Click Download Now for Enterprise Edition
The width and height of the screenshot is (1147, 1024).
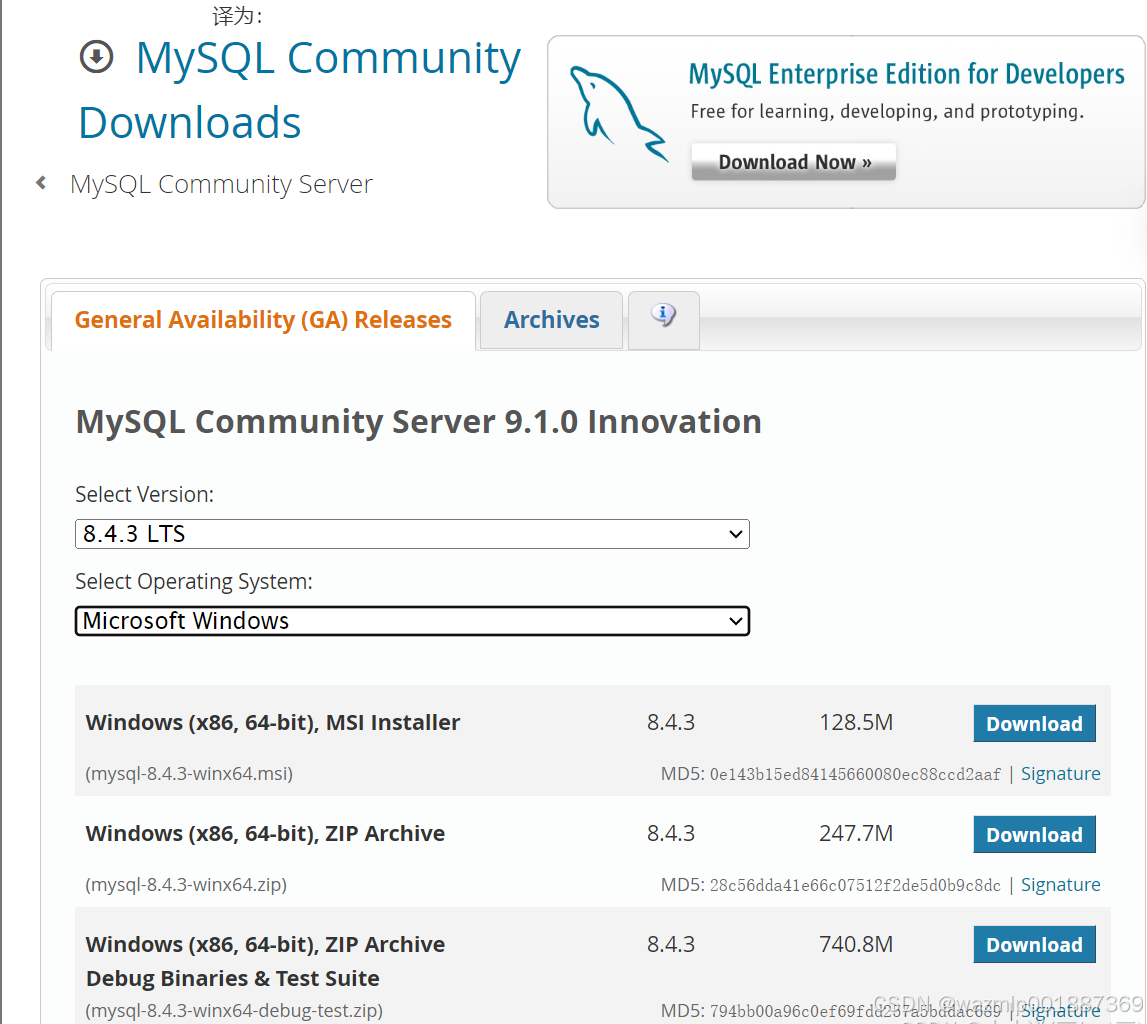793,161
